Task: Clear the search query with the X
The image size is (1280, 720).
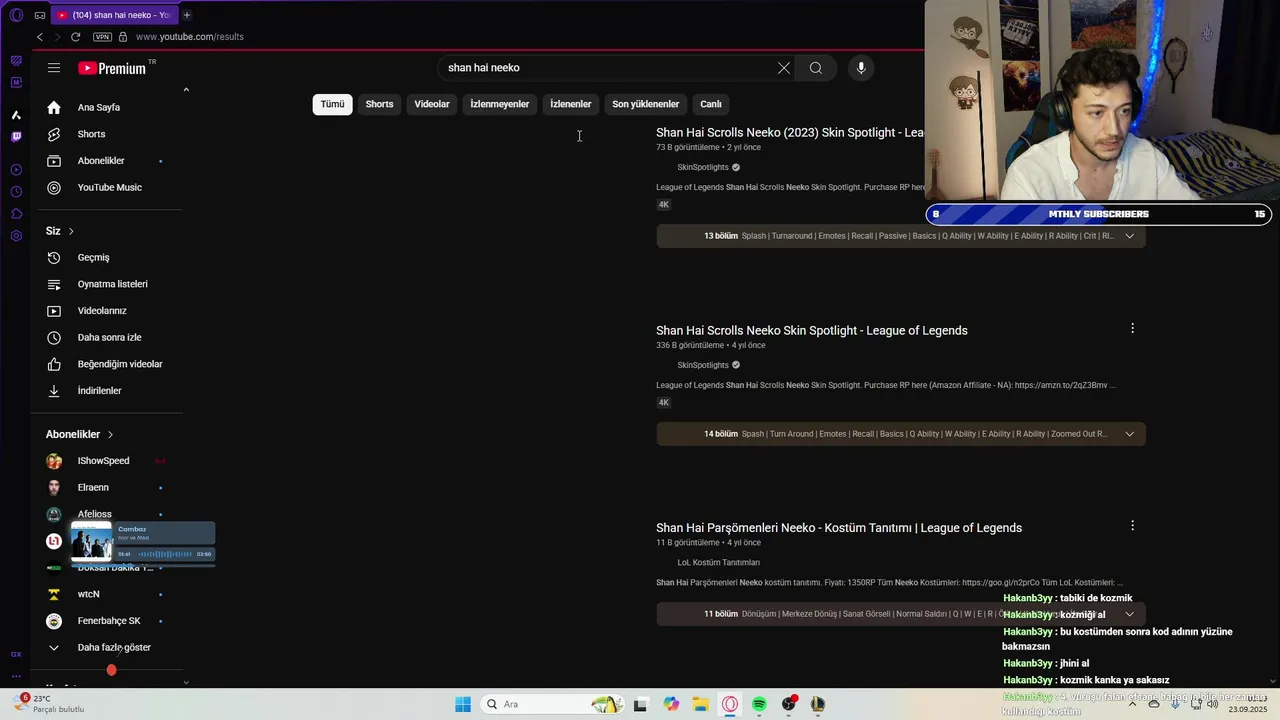Action: [x=784, y=68]
